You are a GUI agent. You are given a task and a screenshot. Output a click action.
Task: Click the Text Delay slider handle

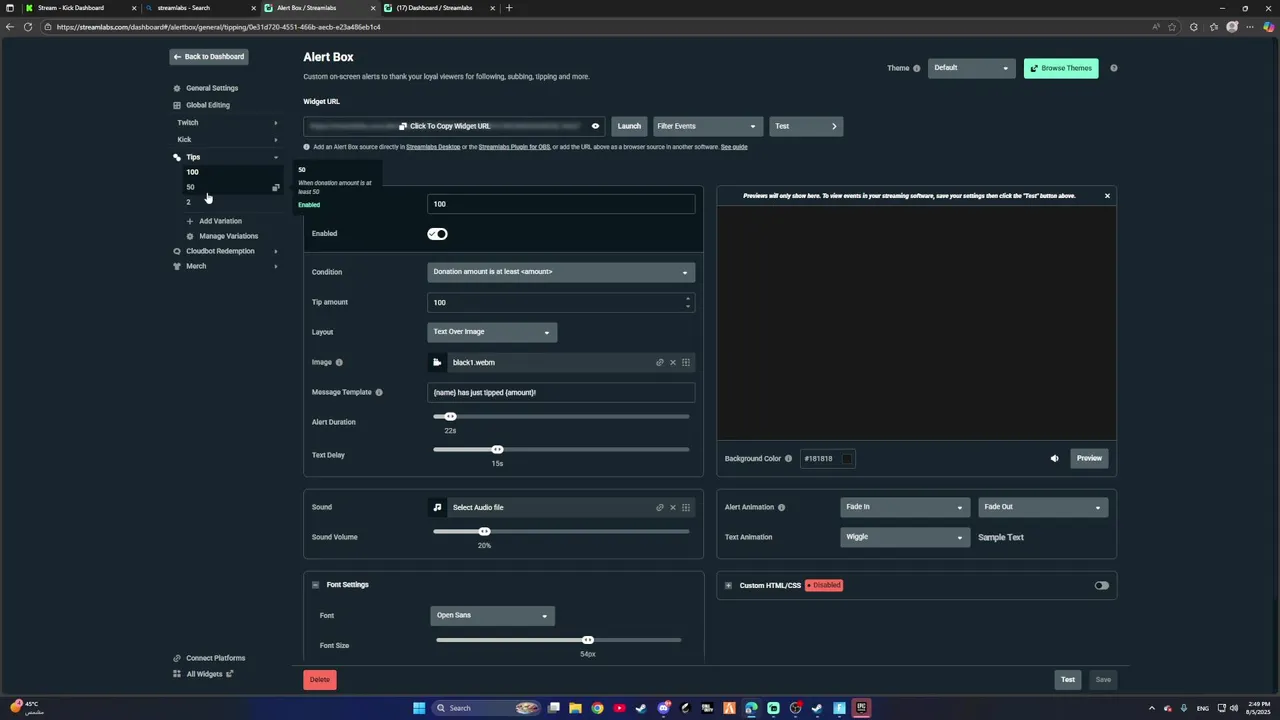(497, 450)
